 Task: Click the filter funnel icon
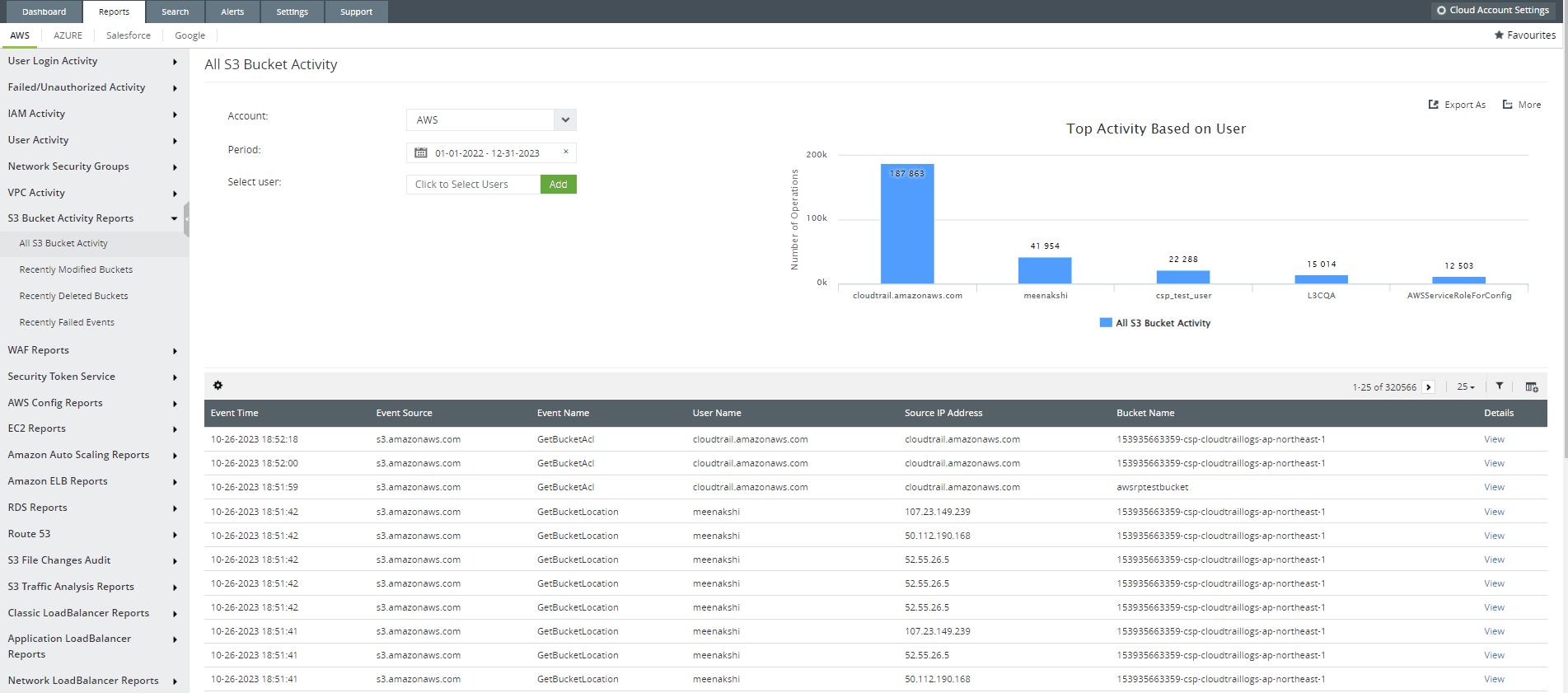click(x=1500, y=386)
